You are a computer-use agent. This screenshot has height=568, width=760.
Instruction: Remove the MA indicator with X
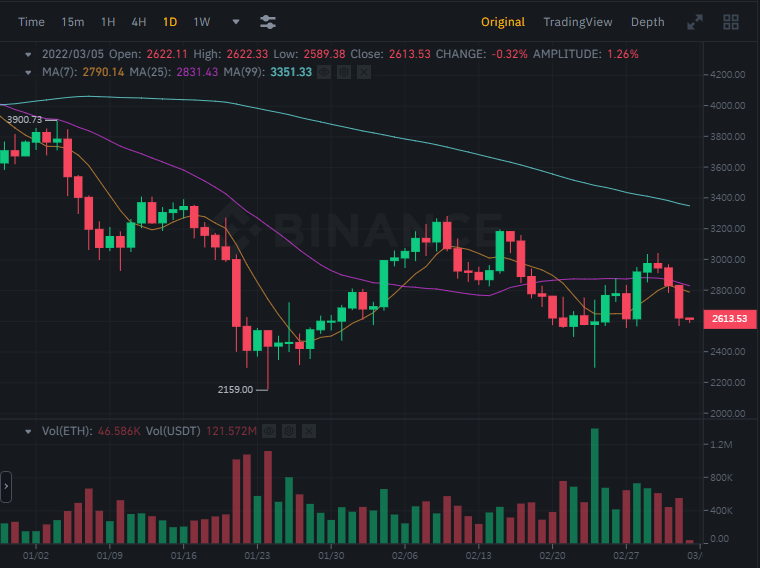[x=364, y=72]
